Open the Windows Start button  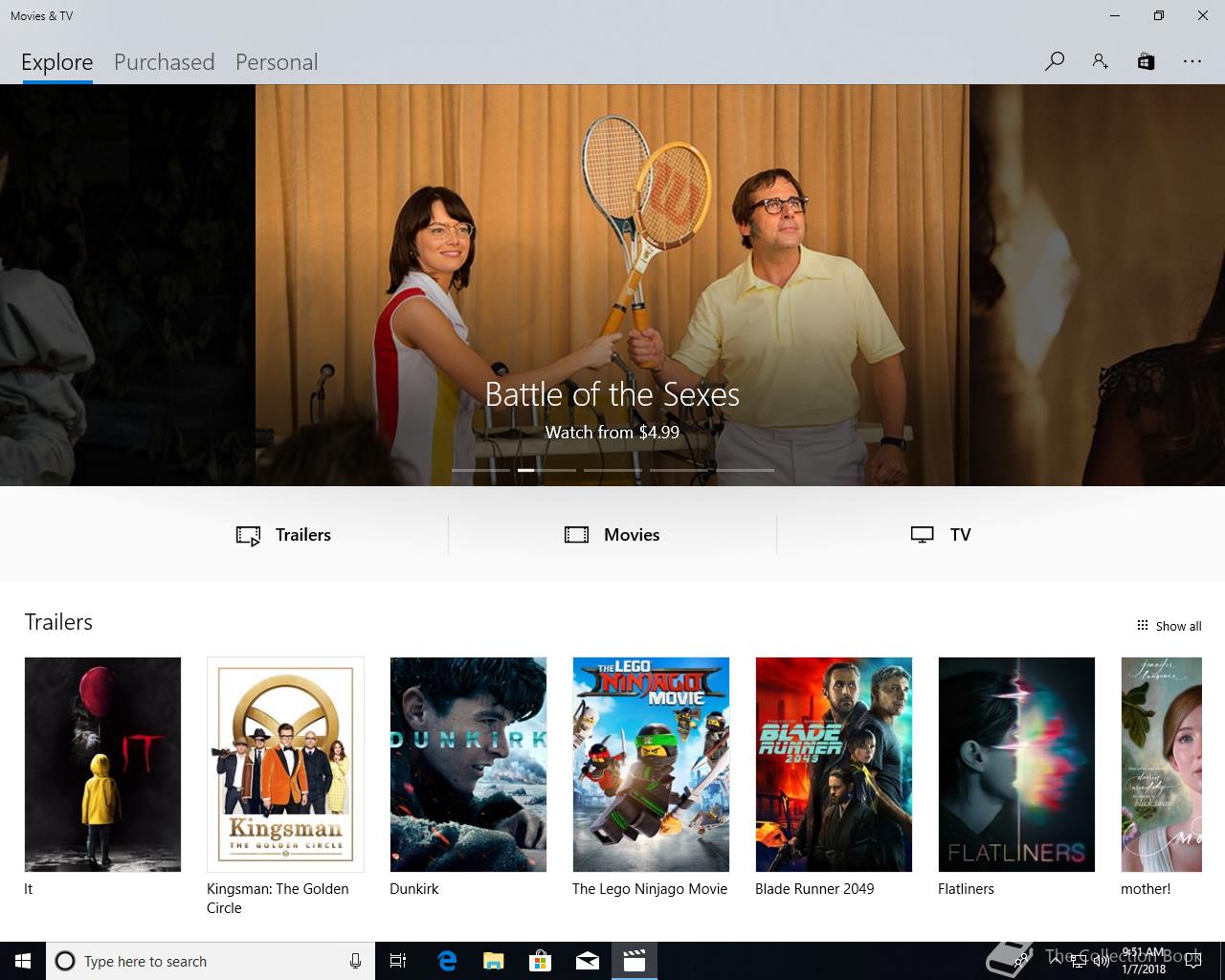click(23, 961)
